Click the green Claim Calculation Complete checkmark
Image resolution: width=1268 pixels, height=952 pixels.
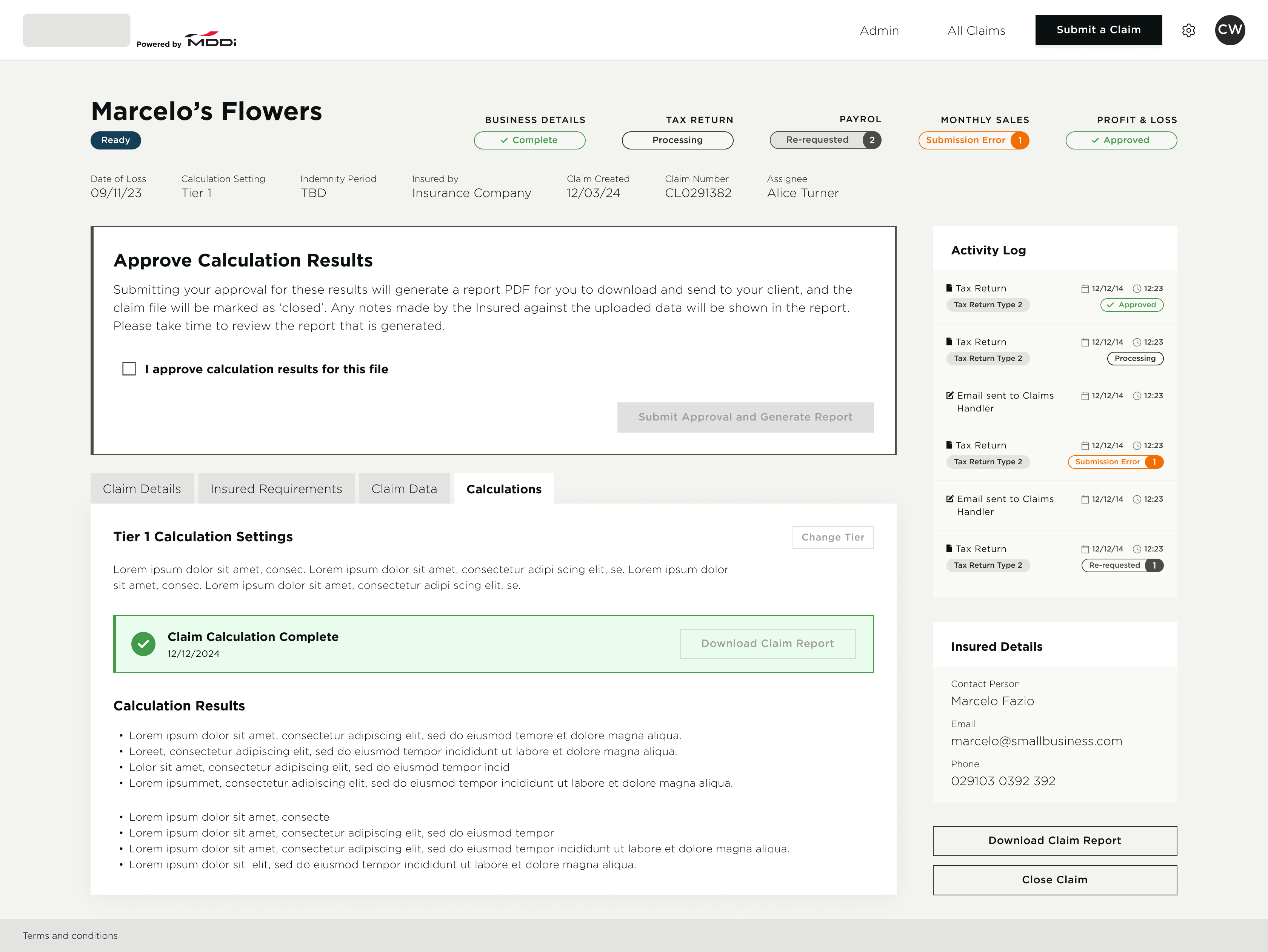pos(143,644)
